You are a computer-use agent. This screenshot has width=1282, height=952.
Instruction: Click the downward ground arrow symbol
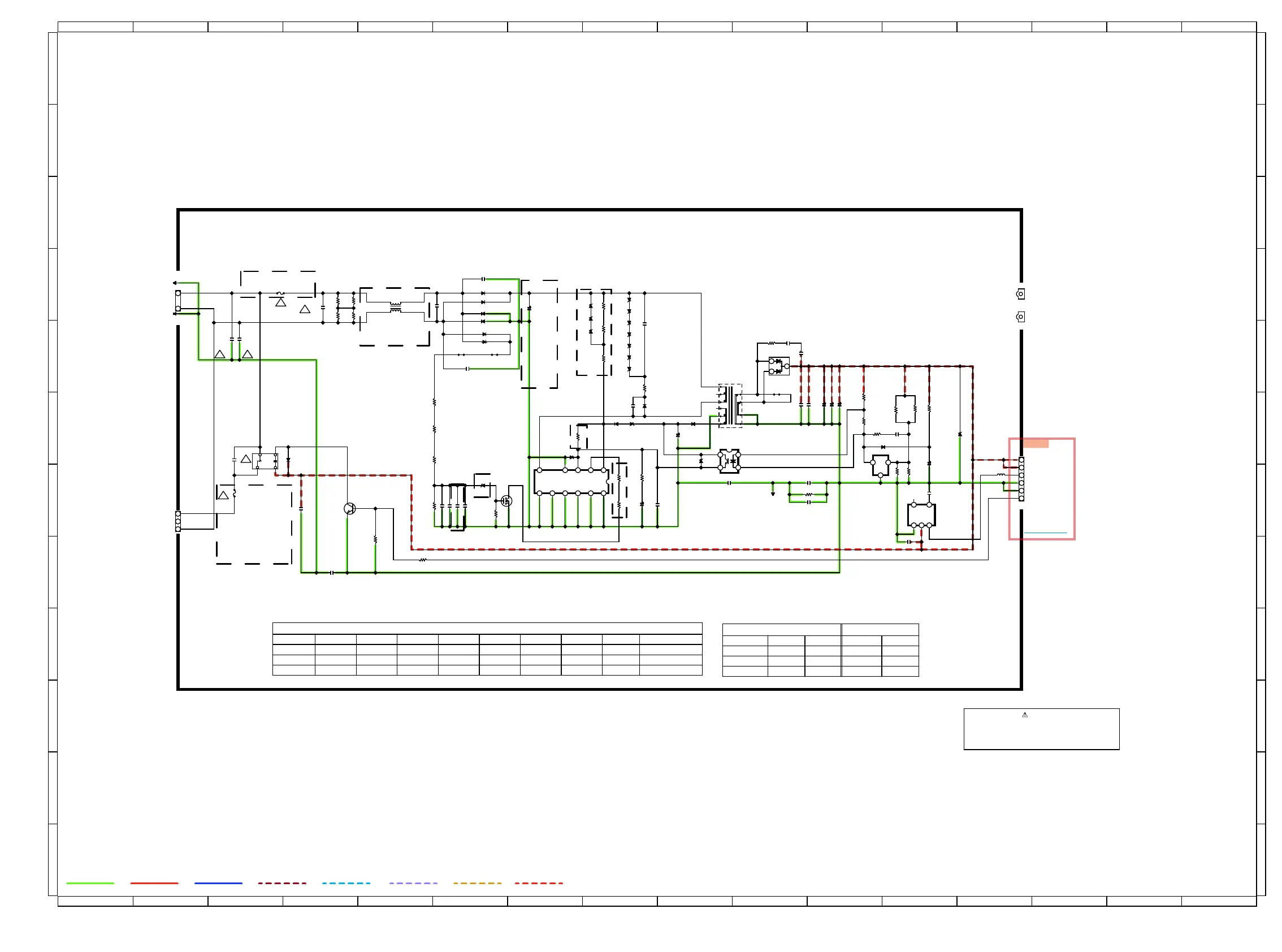pos(773,493)
